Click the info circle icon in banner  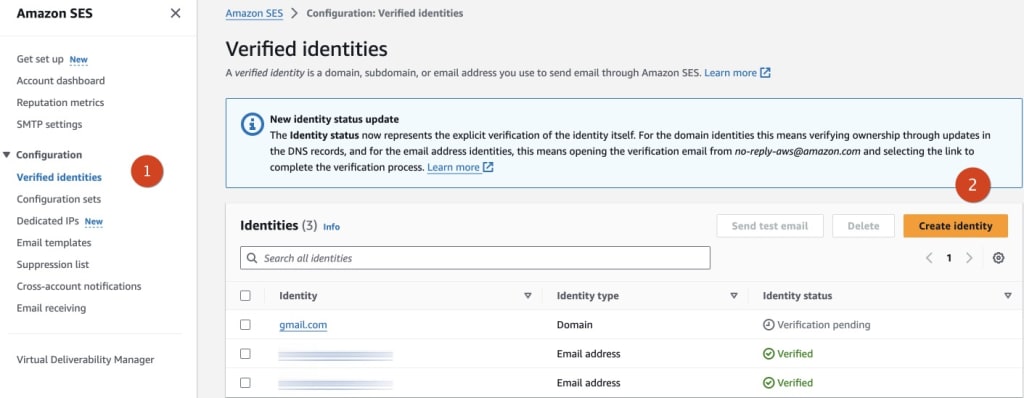tap(252, 124)
